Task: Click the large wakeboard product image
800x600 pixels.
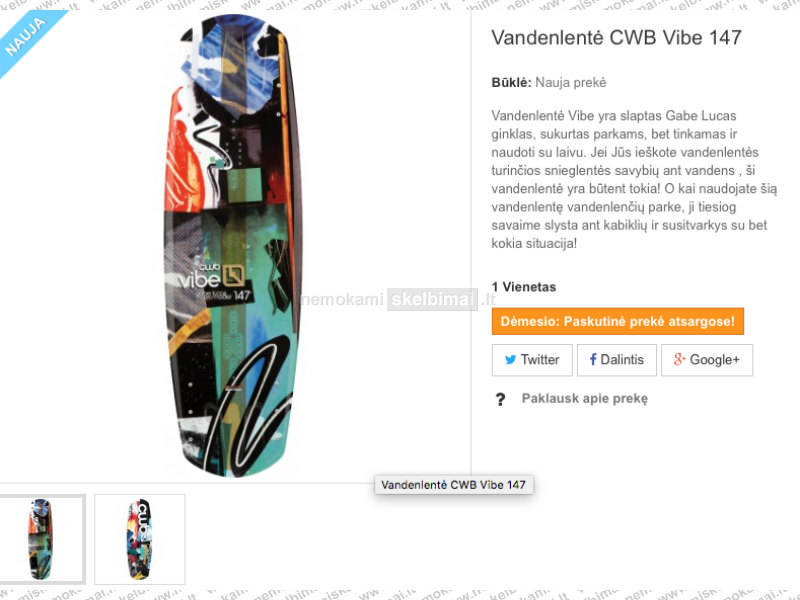Action: pyautogui.click(x=234, y=246)
